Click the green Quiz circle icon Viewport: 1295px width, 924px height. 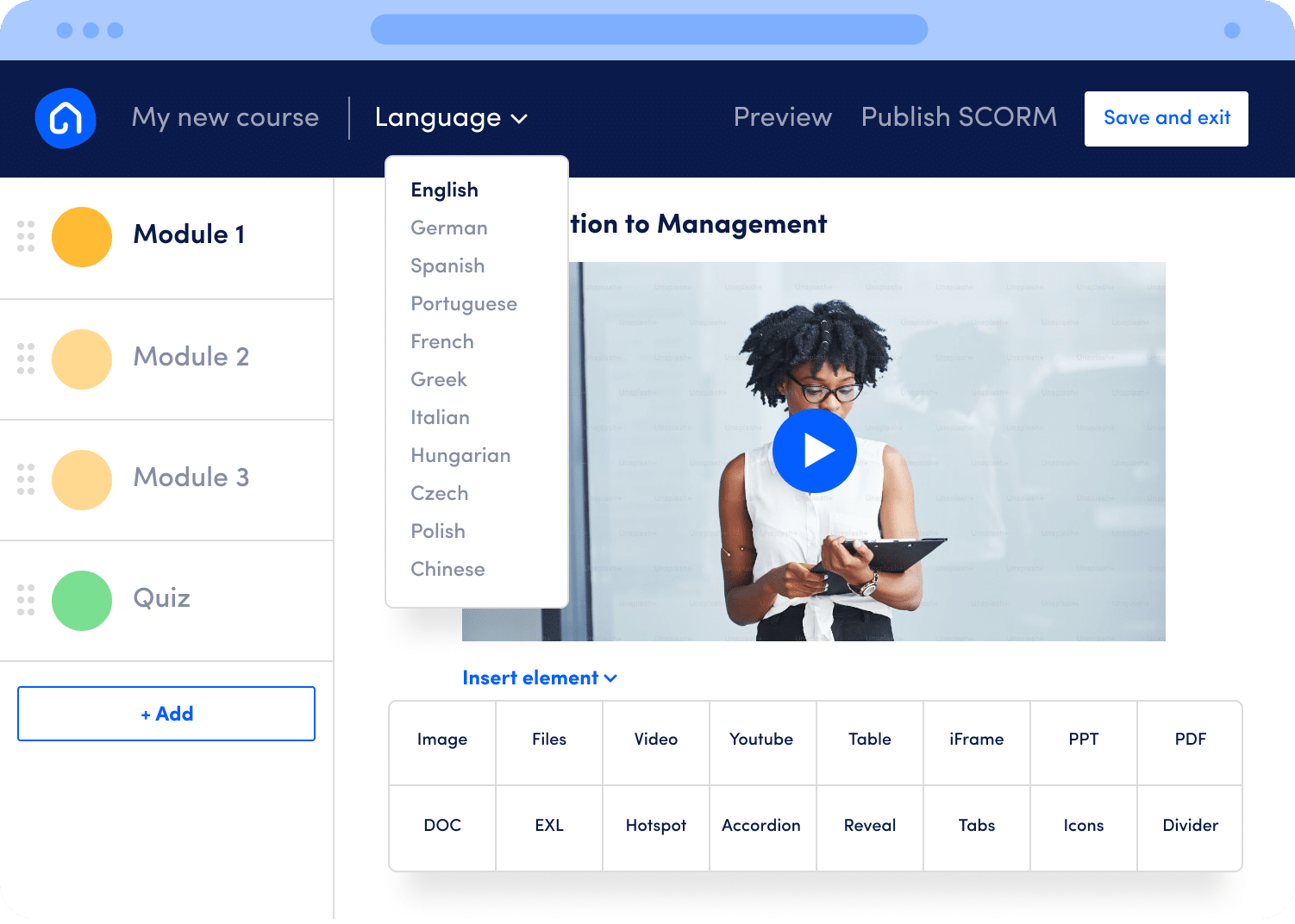click(x=82, y=601)
